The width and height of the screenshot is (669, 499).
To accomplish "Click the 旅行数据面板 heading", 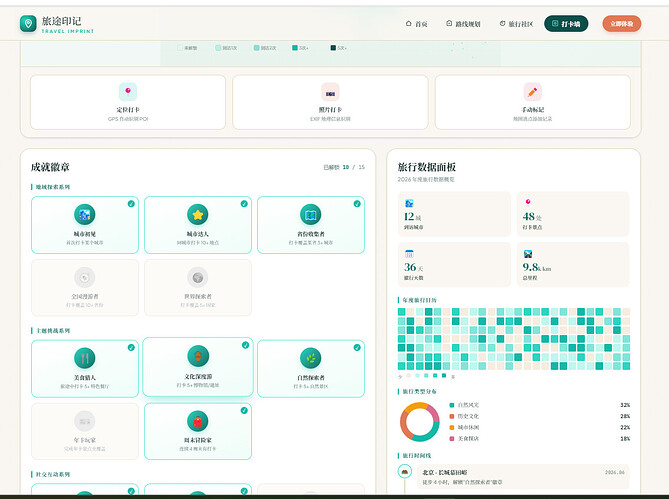I will coord(427,167).
